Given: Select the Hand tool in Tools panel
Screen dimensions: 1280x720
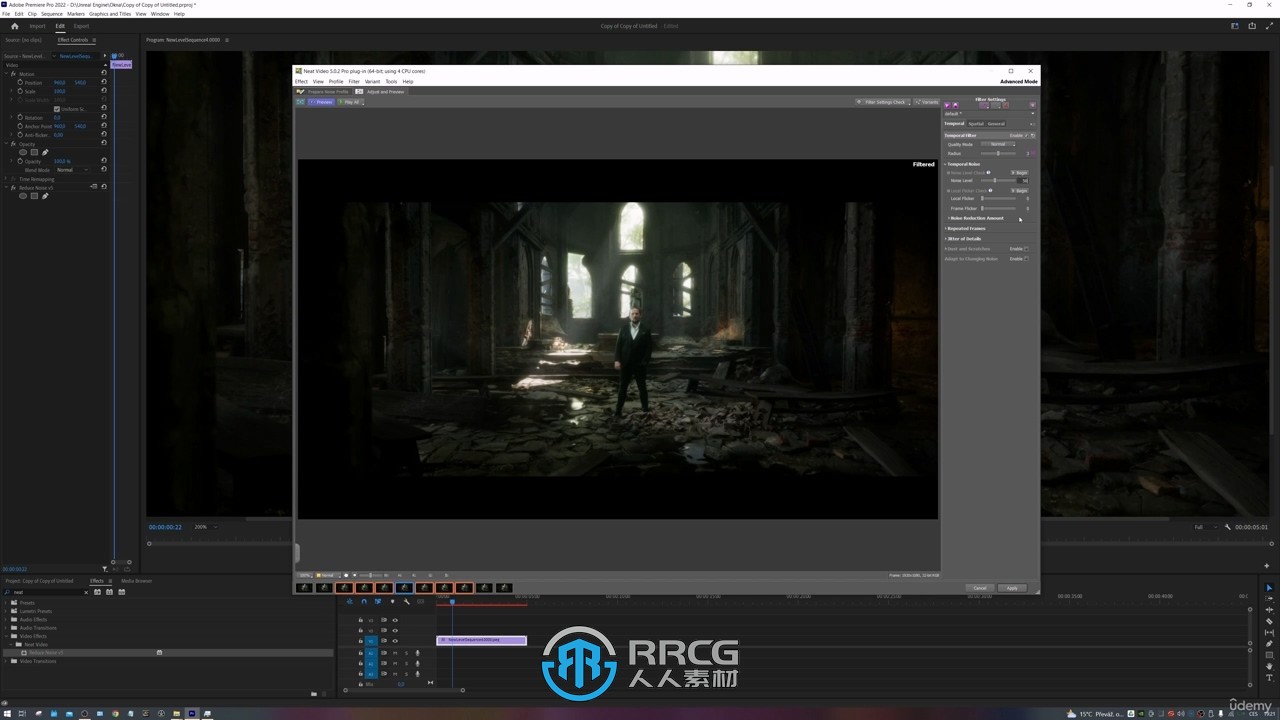Looking at the screenshot, I should 1269,666.
